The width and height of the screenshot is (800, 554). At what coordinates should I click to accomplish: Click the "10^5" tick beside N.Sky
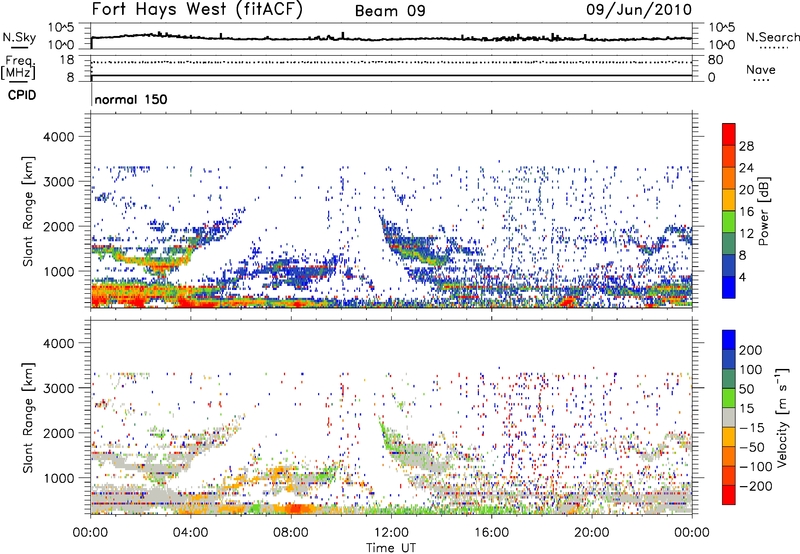[61, 28]
